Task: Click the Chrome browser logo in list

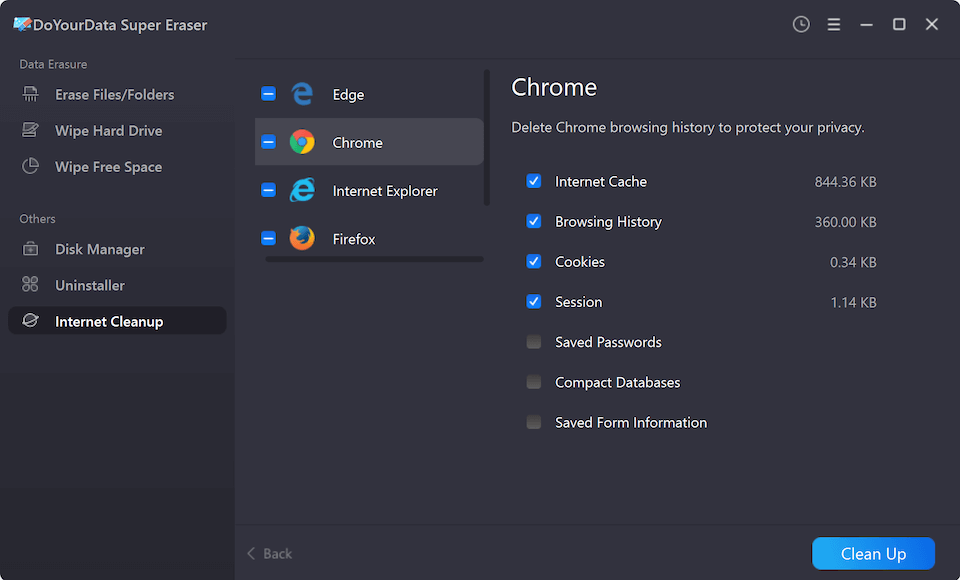Action: pyautogui.click(x=302, y=142)
